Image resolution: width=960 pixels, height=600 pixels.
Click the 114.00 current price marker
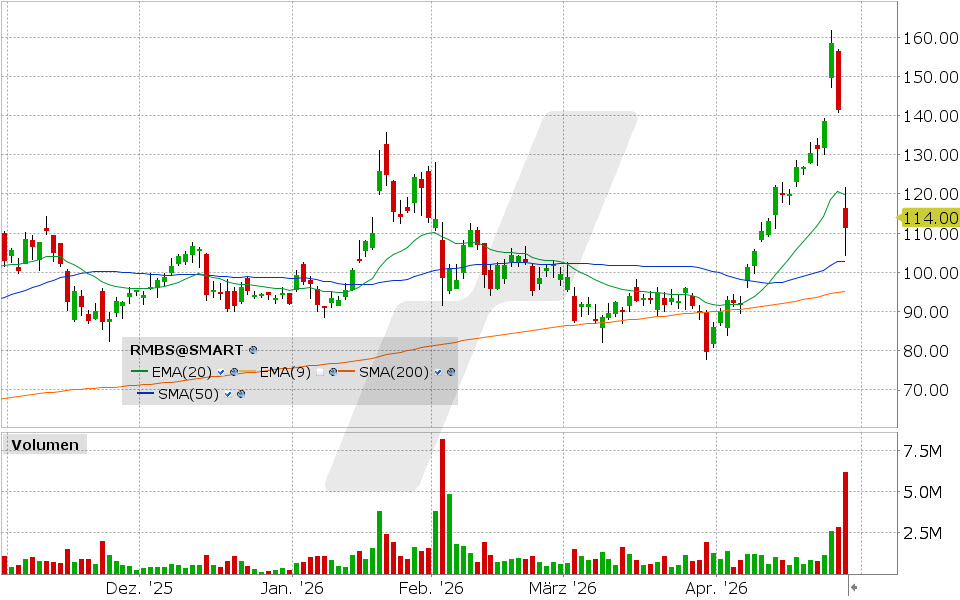929,218
